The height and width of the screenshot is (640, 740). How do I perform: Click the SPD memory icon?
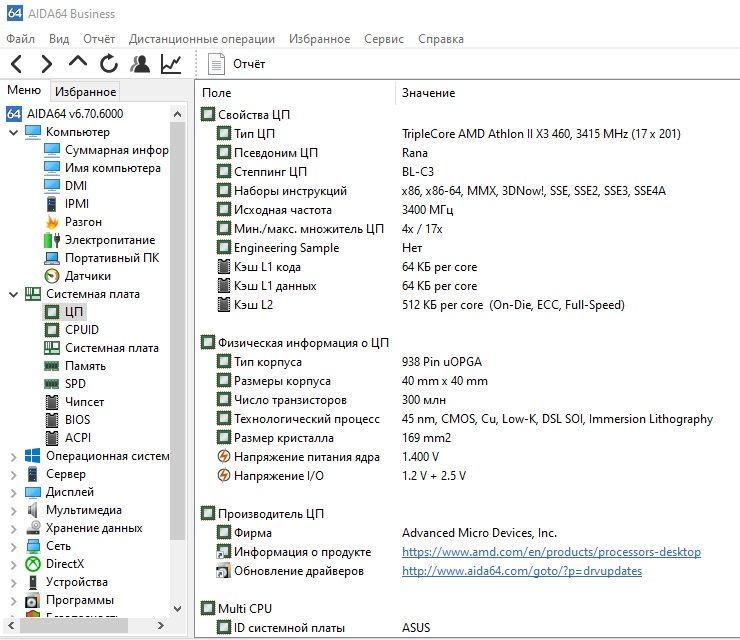point(51,384)
